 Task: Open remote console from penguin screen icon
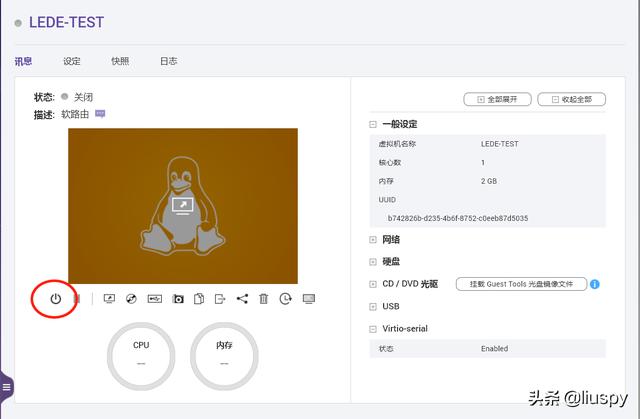[x=182, y=206]
